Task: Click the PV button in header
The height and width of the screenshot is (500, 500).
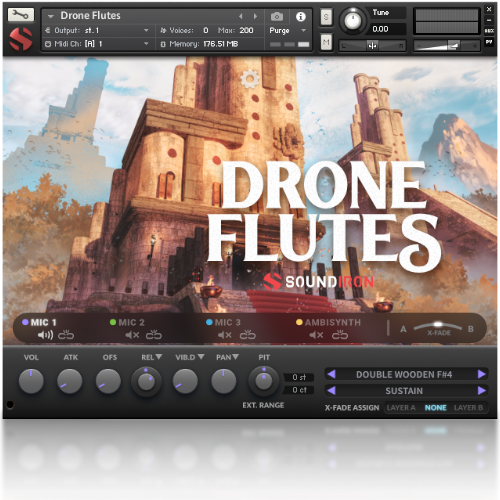Action: tap(489, 42)
